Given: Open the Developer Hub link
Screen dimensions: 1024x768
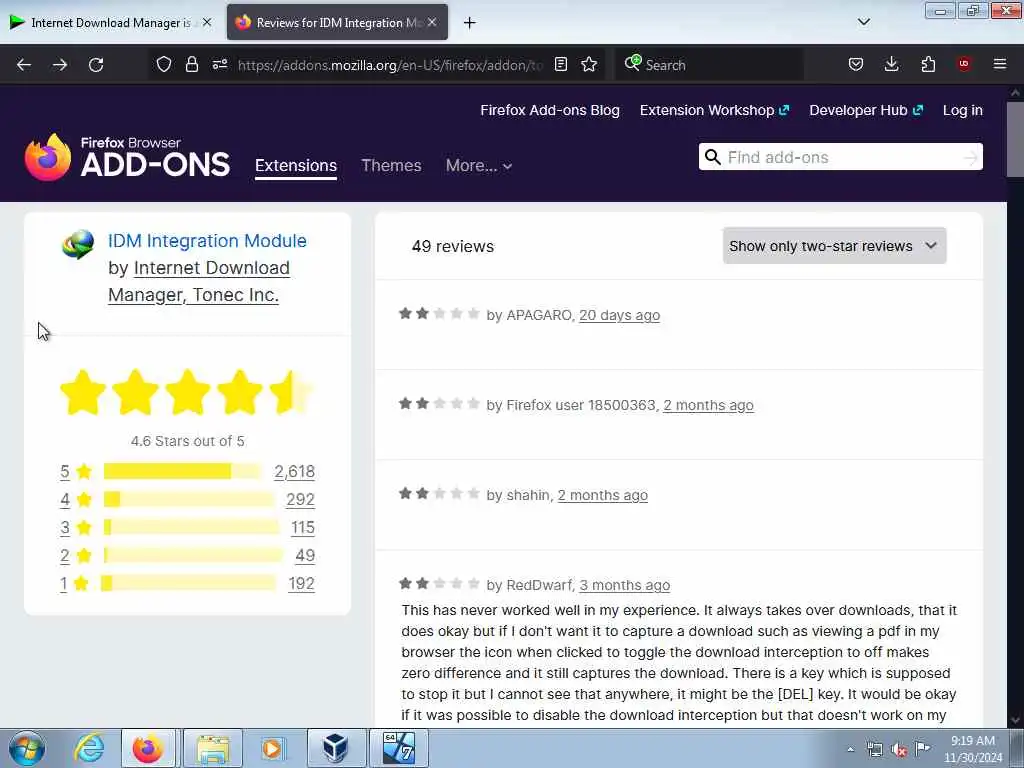Looking at the screenshot, I should (x=866, y=110).
